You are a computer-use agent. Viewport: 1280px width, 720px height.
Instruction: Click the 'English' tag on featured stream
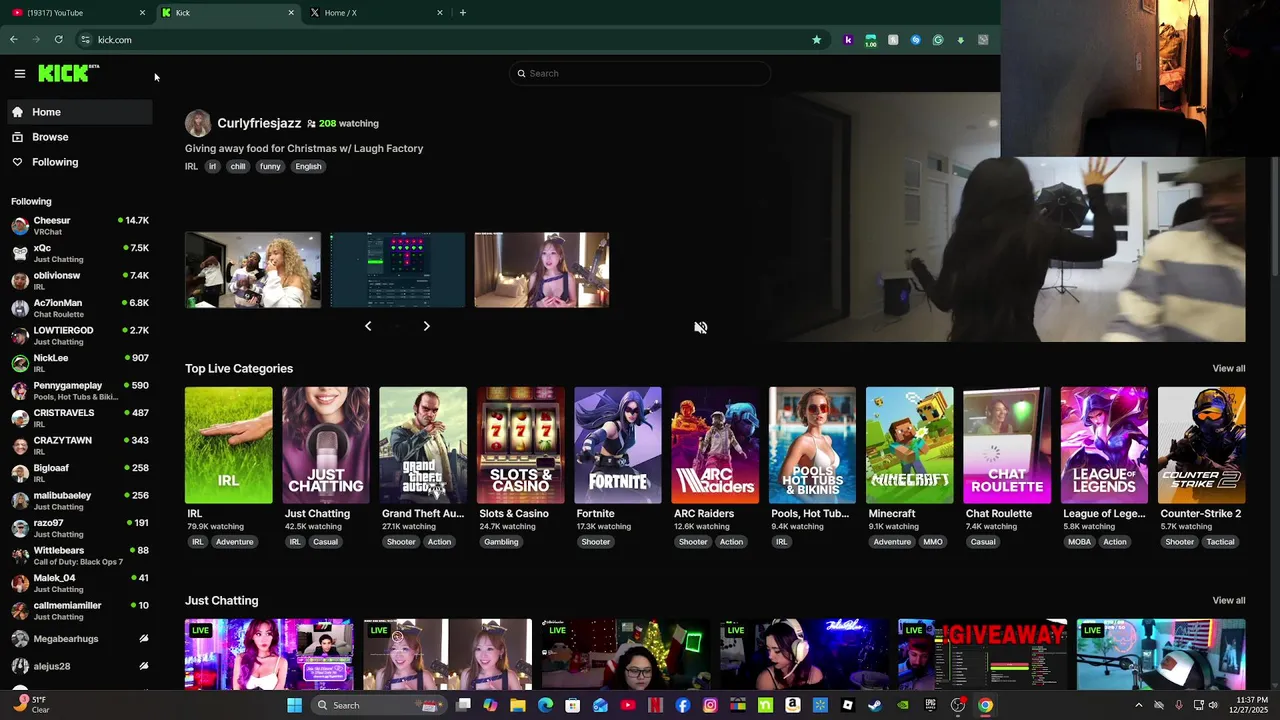(308, 167)
